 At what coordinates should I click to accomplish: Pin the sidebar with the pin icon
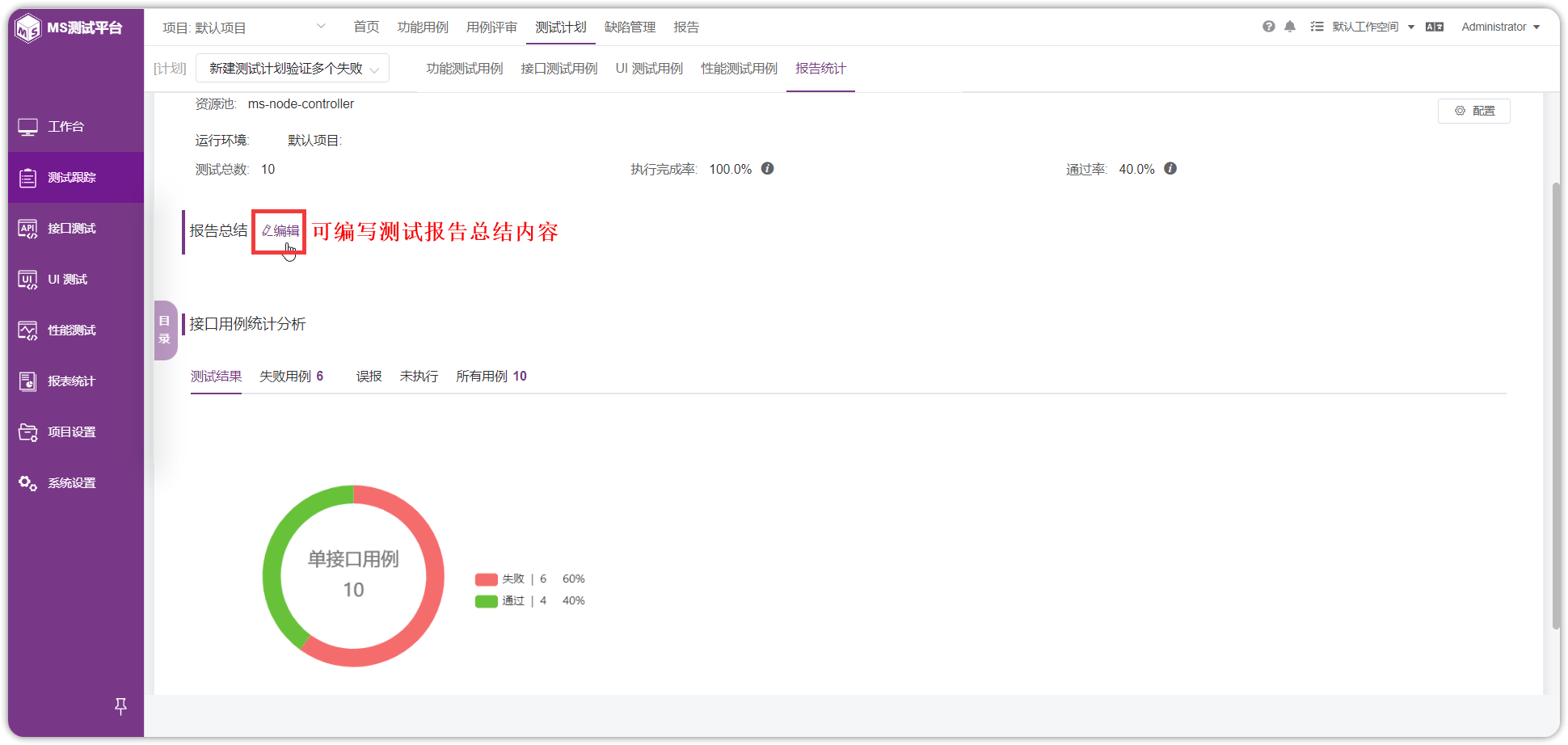click(120, 707)
